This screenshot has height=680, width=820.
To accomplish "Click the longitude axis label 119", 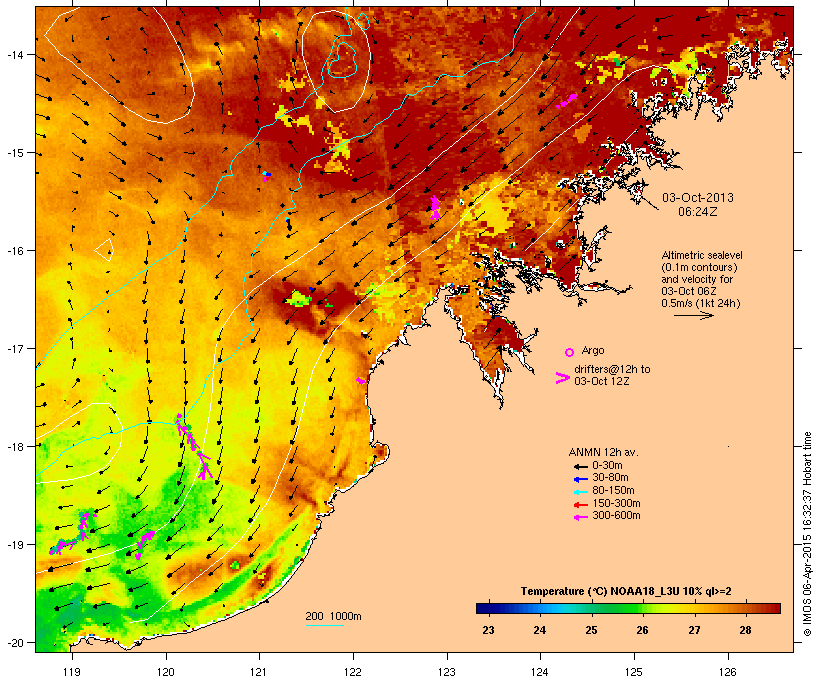I will (x=72, y=672).
